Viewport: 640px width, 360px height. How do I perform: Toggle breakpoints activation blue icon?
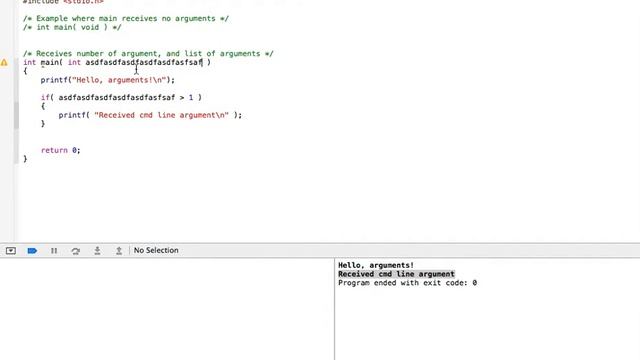(x=32, y=251)
